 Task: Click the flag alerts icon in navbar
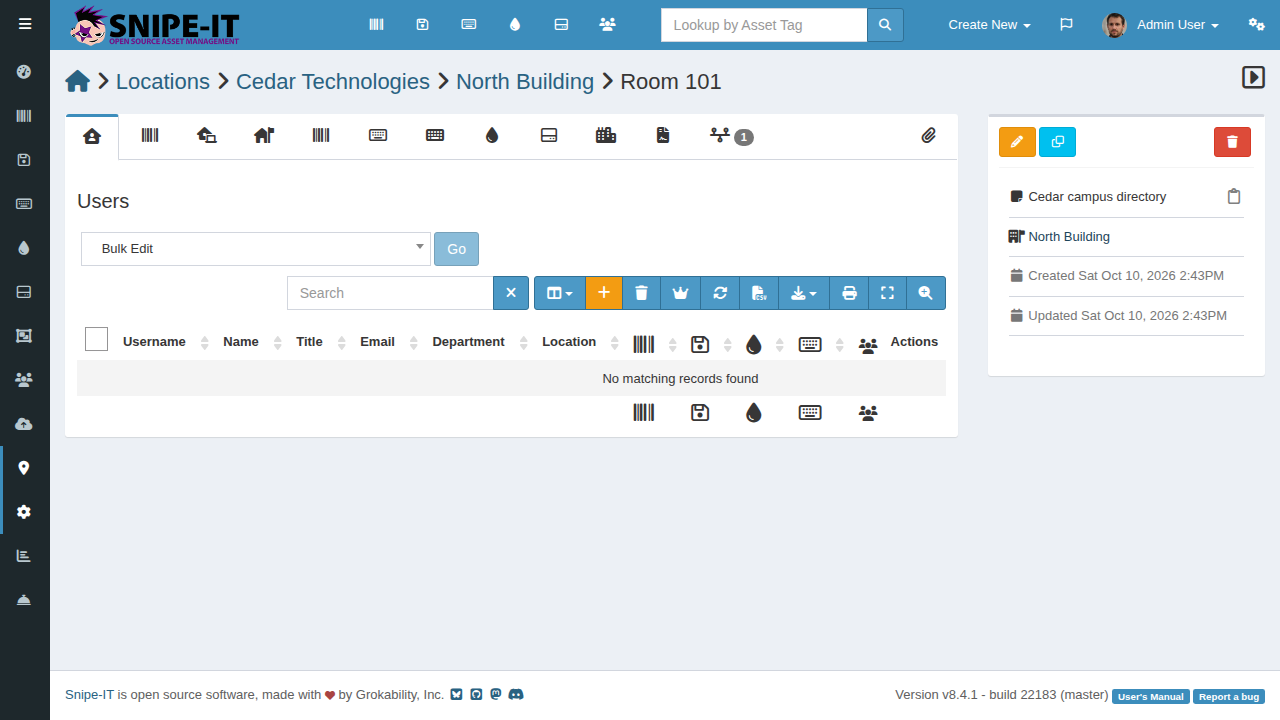point(1066,24)
